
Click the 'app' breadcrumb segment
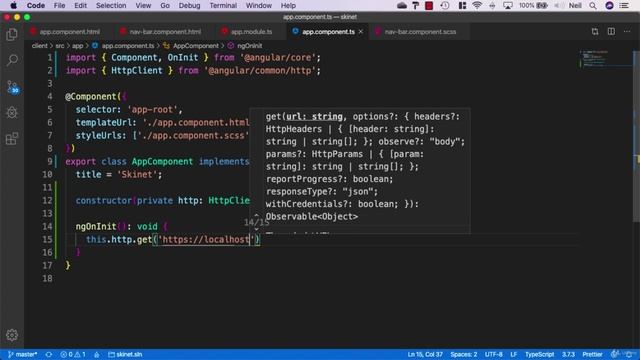[78, 46]
